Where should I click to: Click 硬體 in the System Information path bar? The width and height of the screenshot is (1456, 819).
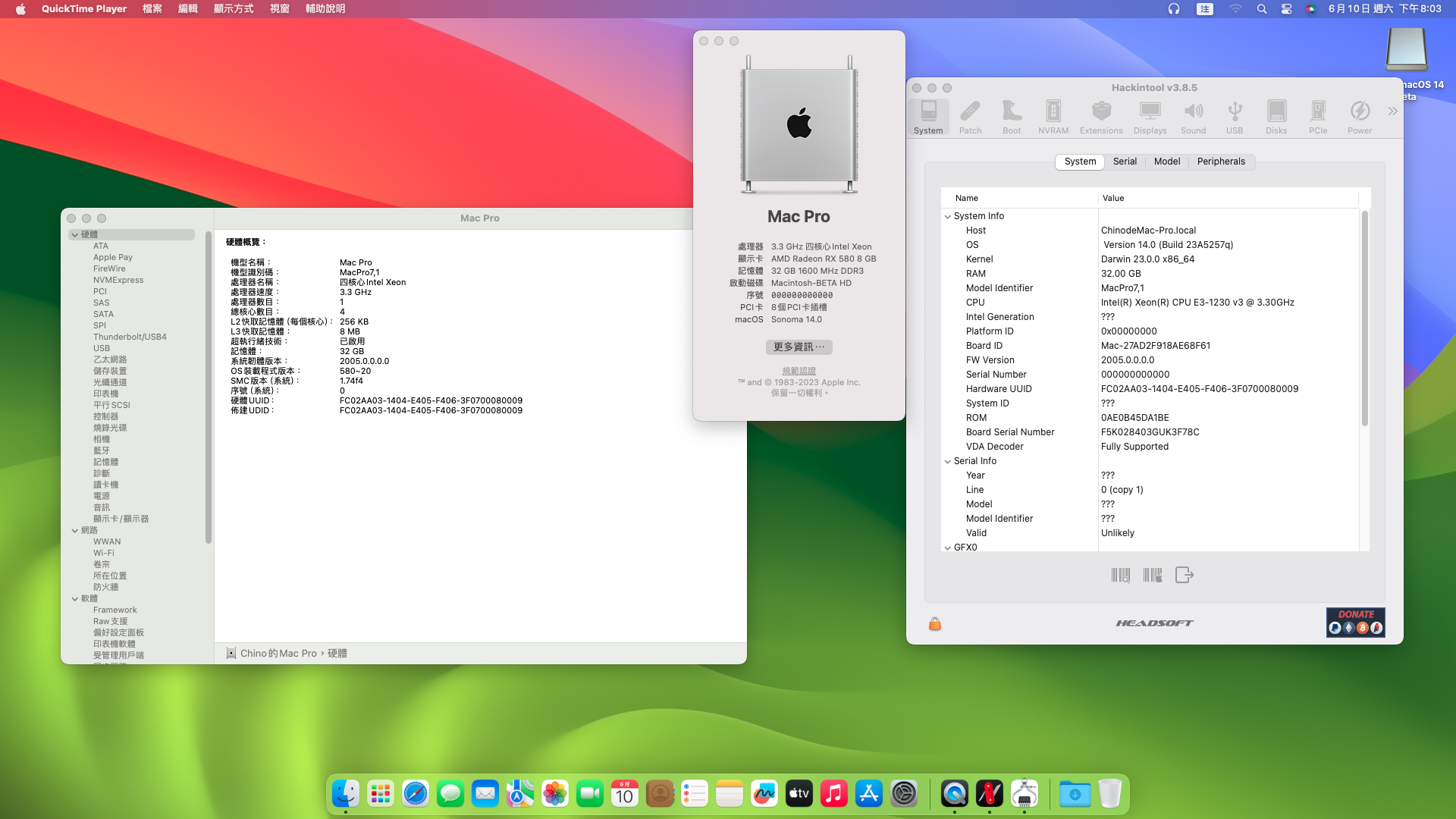click(x=337, y=654)
